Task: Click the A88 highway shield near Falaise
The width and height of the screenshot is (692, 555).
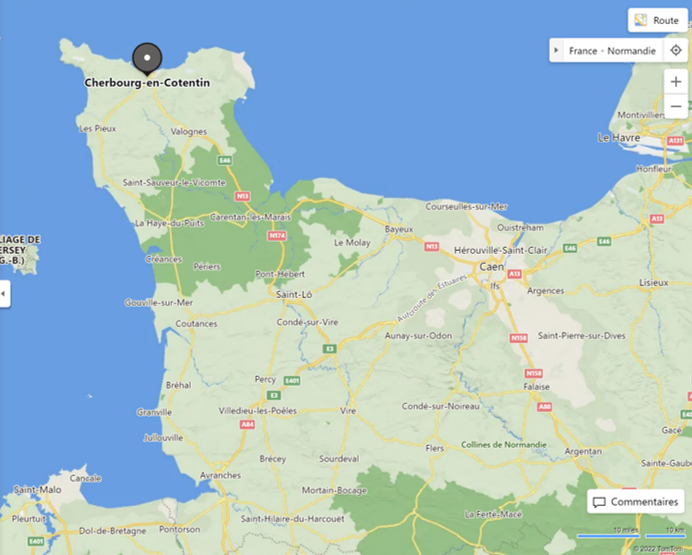Action: click(544, 407)
